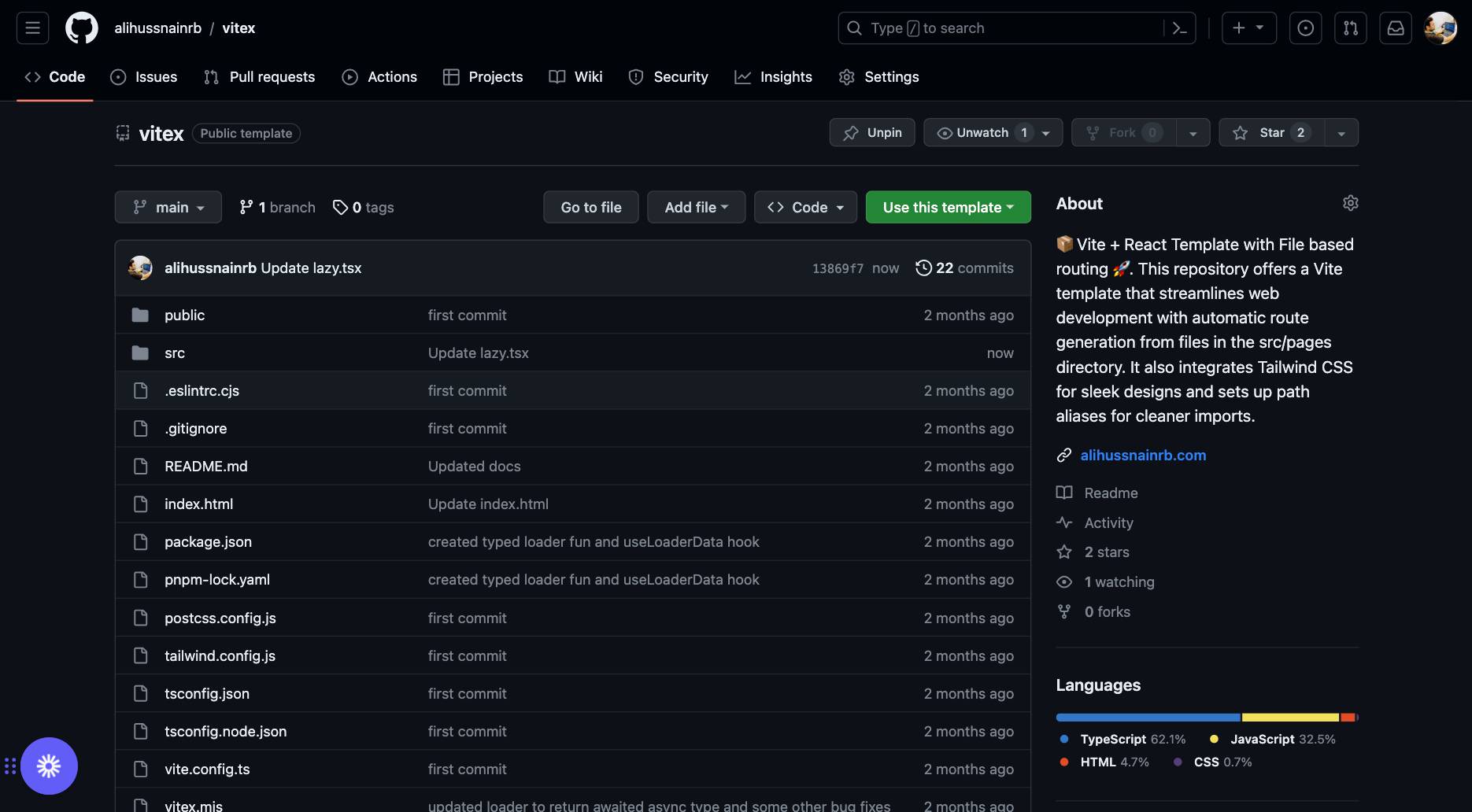The width and height of the screenshot is (1472, 812).
Task: Click the purple floating assistant button
Action: 49,766
